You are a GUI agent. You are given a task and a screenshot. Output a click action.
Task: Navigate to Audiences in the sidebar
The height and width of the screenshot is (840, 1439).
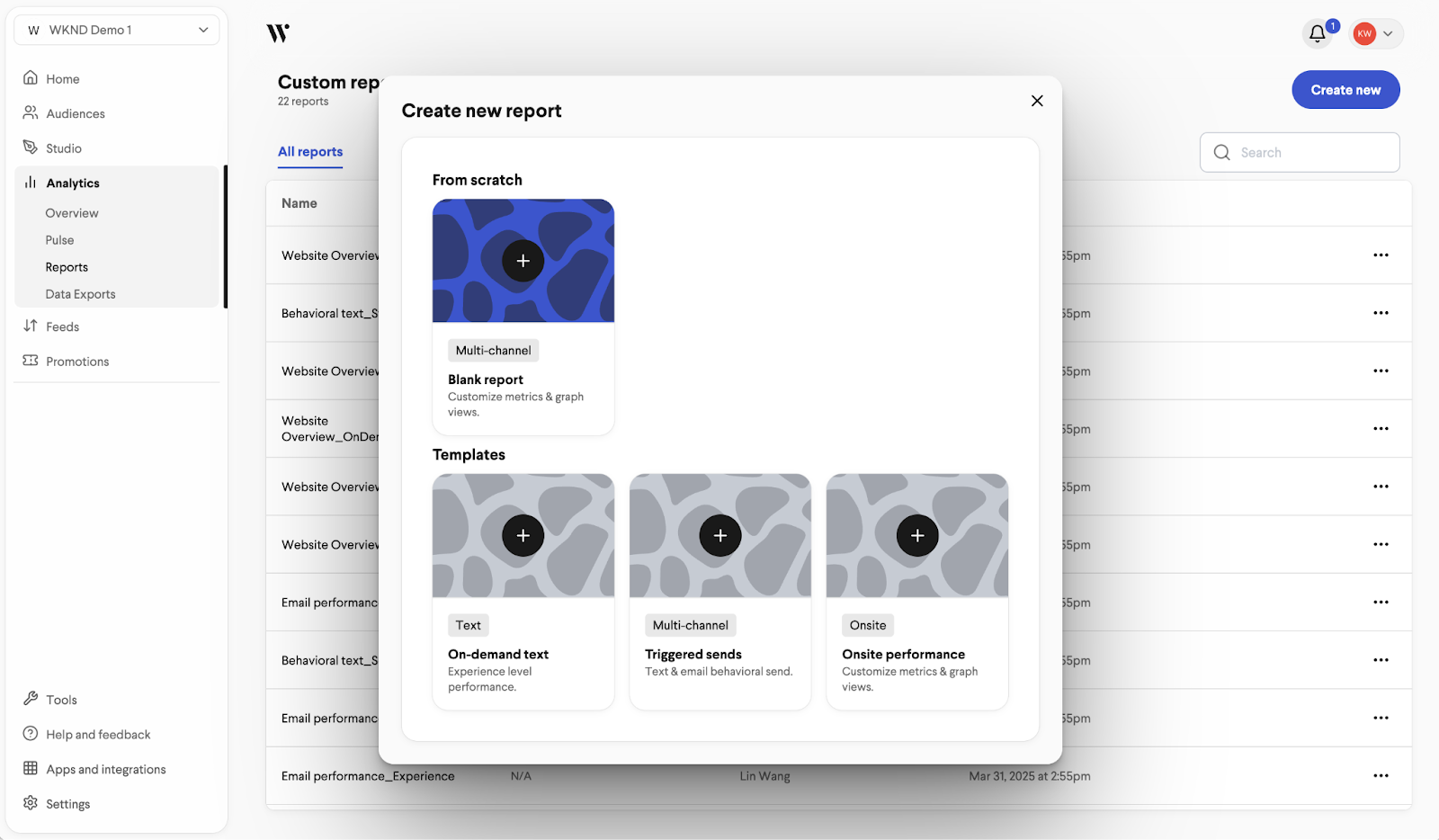pos(76,113)
